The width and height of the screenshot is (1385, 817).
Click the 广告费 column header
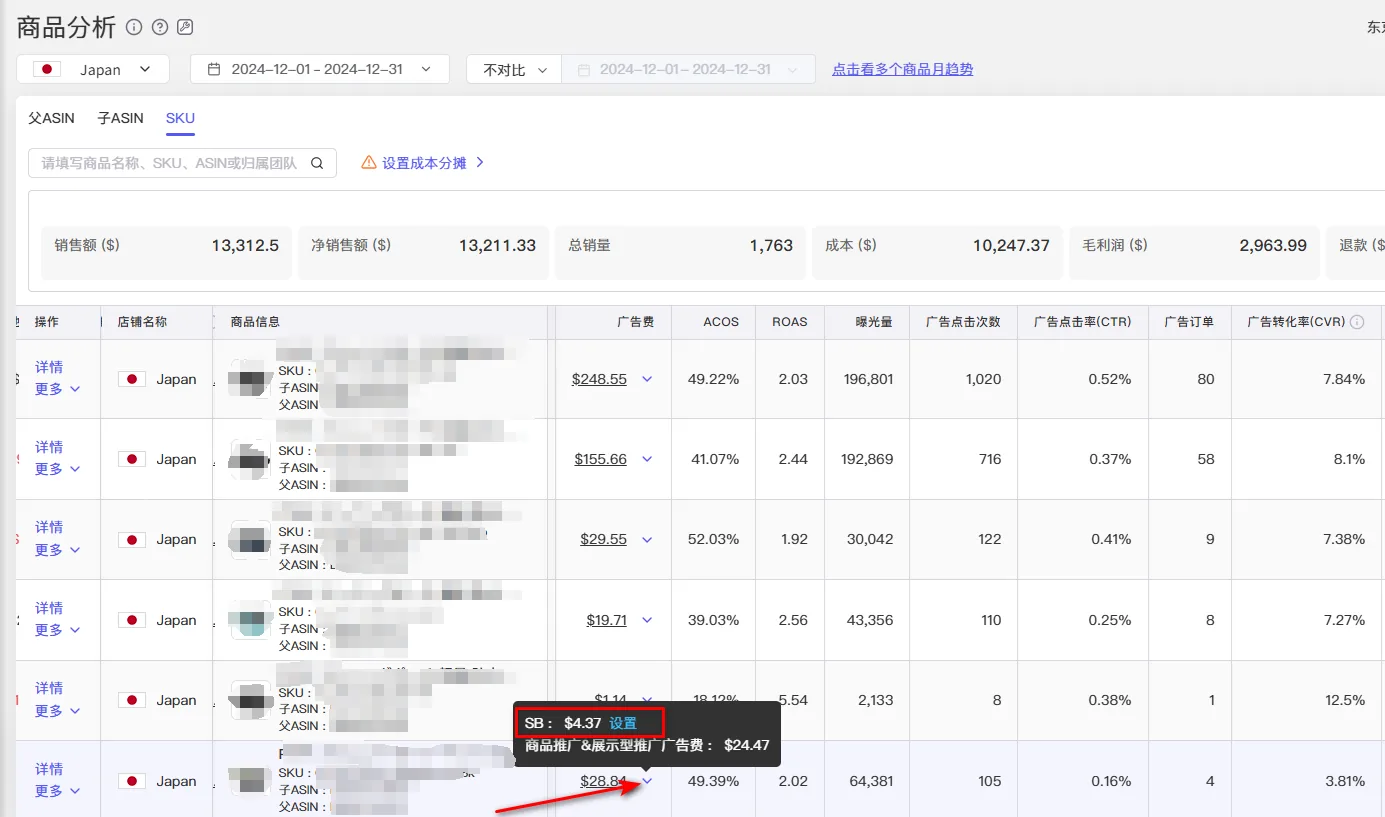coord(635,322)
